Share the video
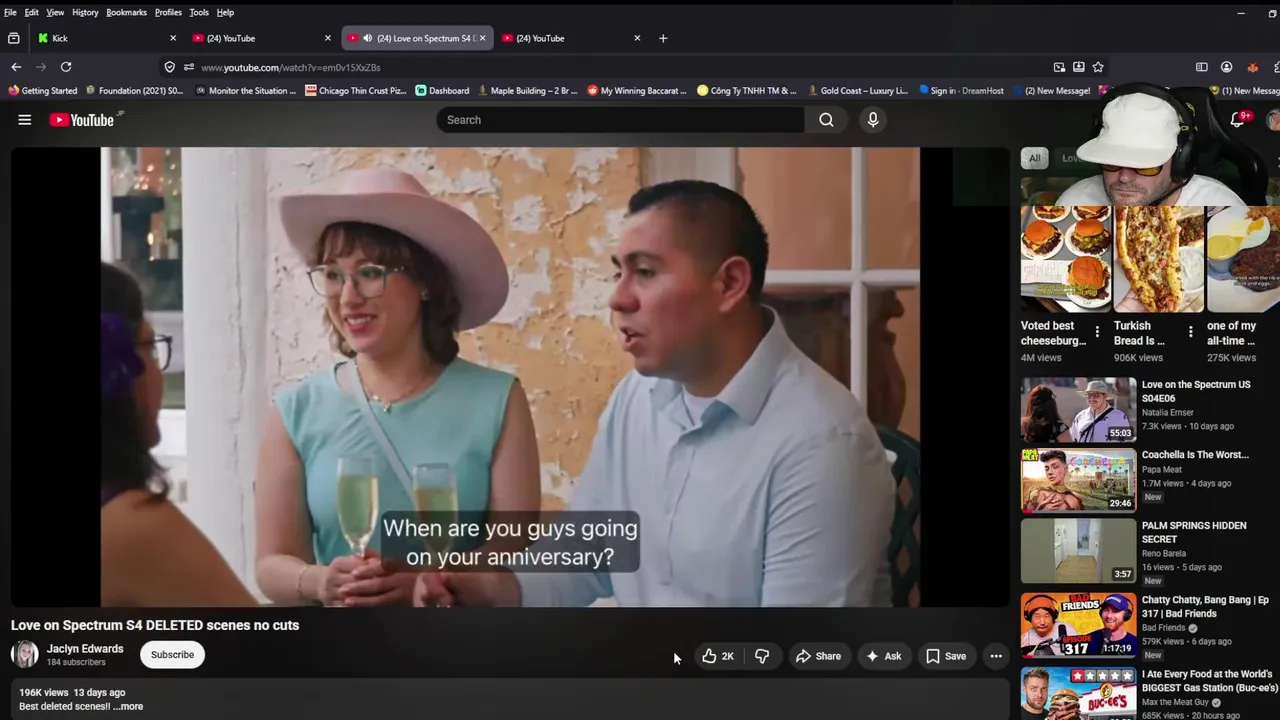Image resolution: width=1280 pixels, height=720 pixels. tap(818, 656)
